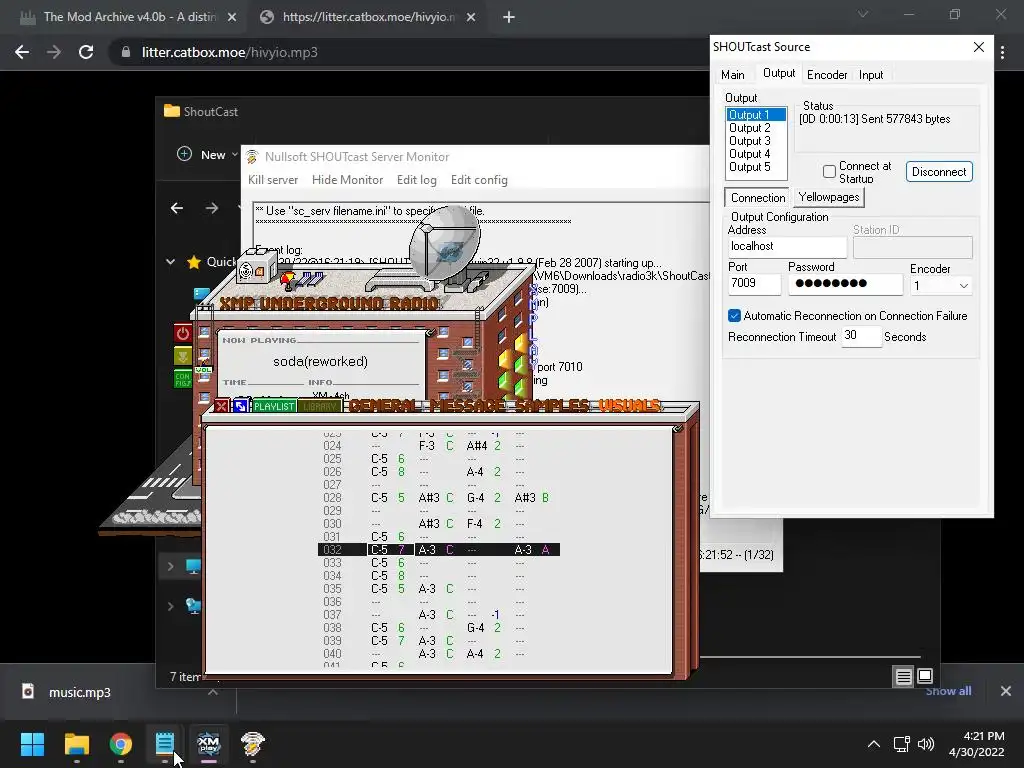
Task: Collapse Quick access in Explorer sidebar
Action: [x=170, y=262]
